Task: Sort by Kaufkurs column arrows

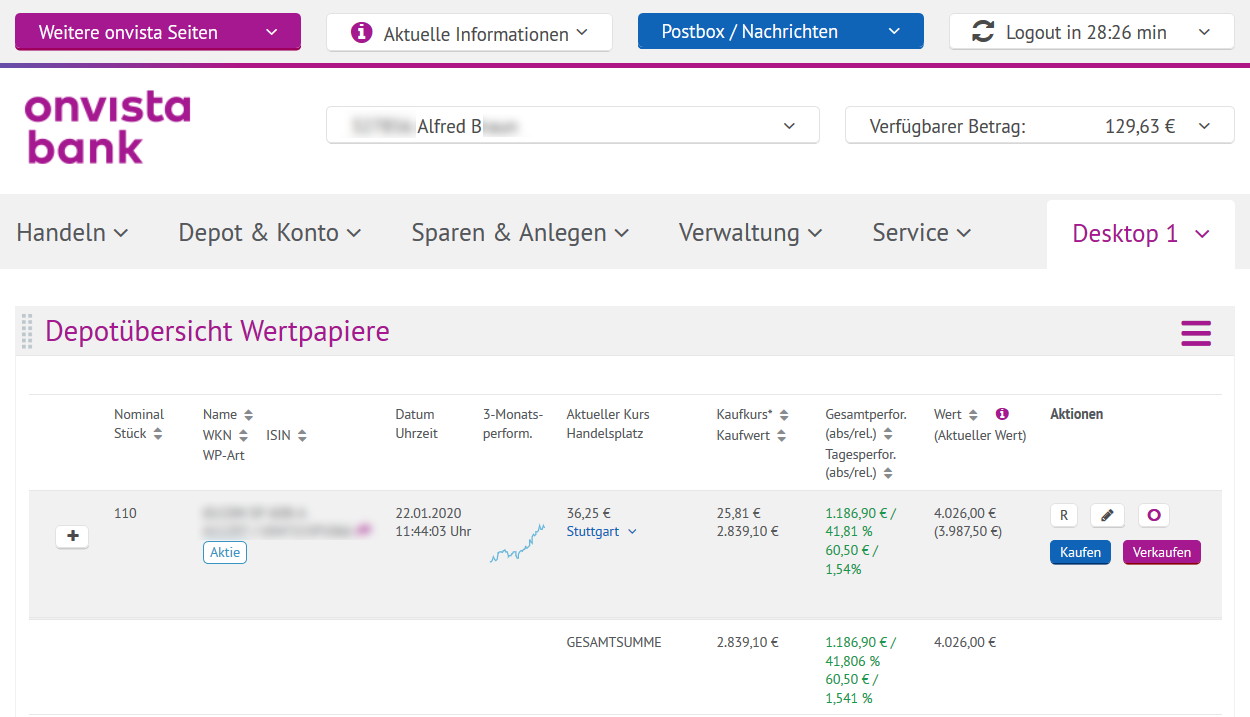Action: click(784, 414)
